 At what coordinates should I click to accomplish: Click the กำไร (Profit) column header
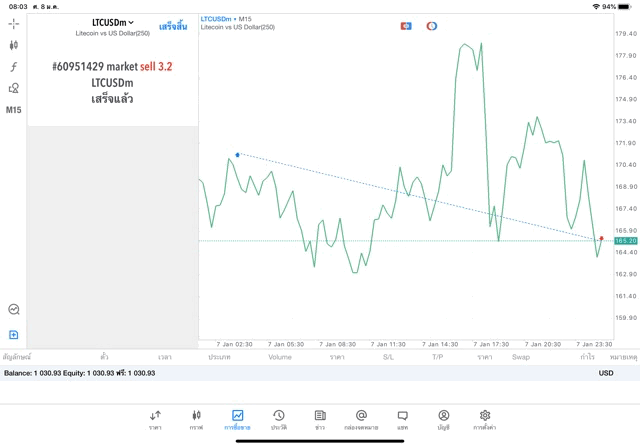coord(587,357)
